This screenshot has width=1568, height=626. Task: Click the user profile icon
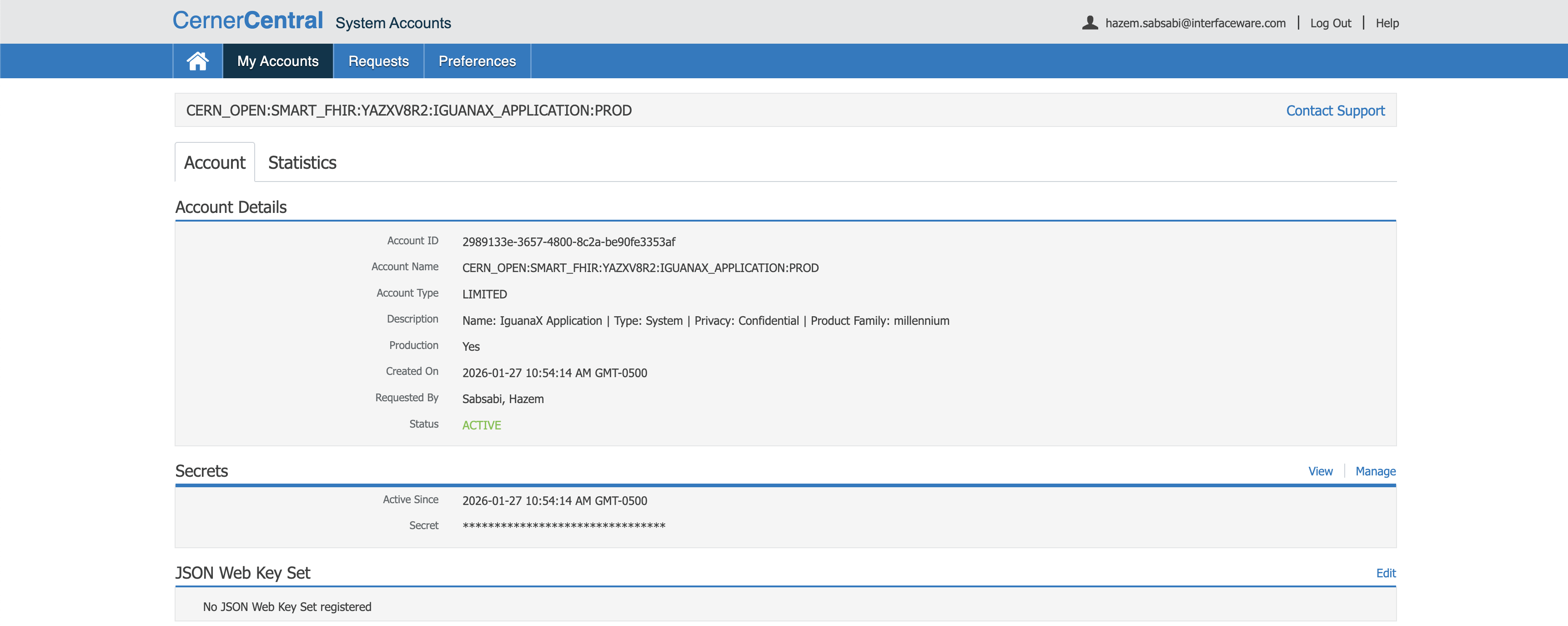[x=1090, y=23]
